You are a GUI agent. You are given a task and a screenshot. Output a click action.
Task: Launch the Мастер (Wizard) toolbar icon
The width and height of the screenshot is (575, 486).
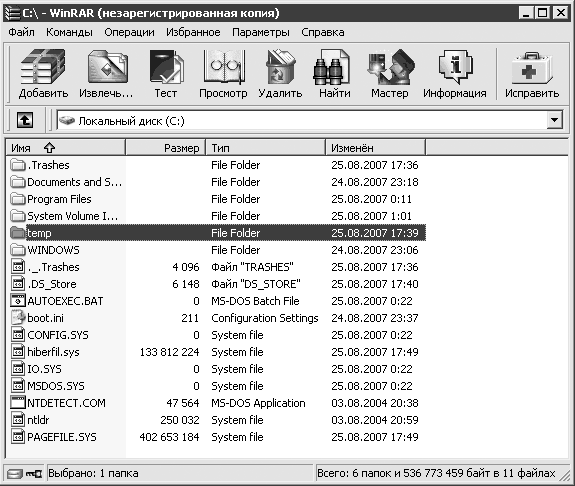391,67
